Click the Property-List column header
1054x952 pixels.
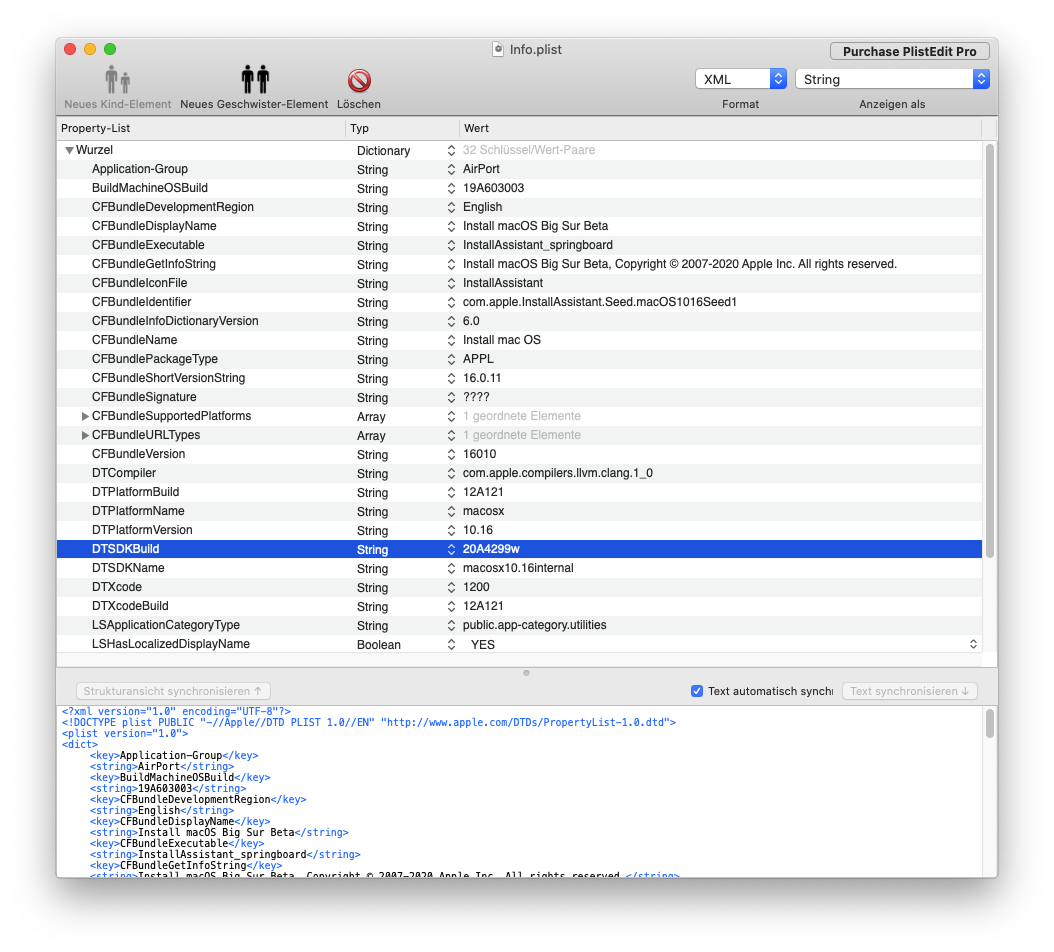pos(200,129)
